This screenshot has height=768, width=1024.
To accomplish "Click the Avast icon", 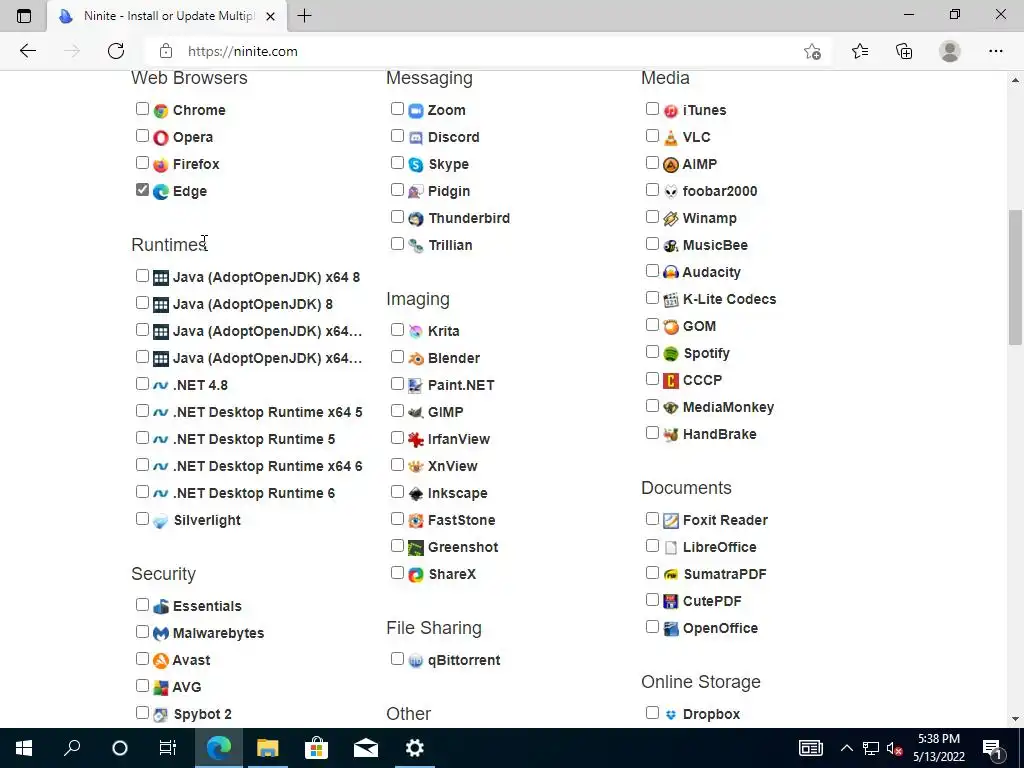I will pyautogui.click(x=161, y=660).
